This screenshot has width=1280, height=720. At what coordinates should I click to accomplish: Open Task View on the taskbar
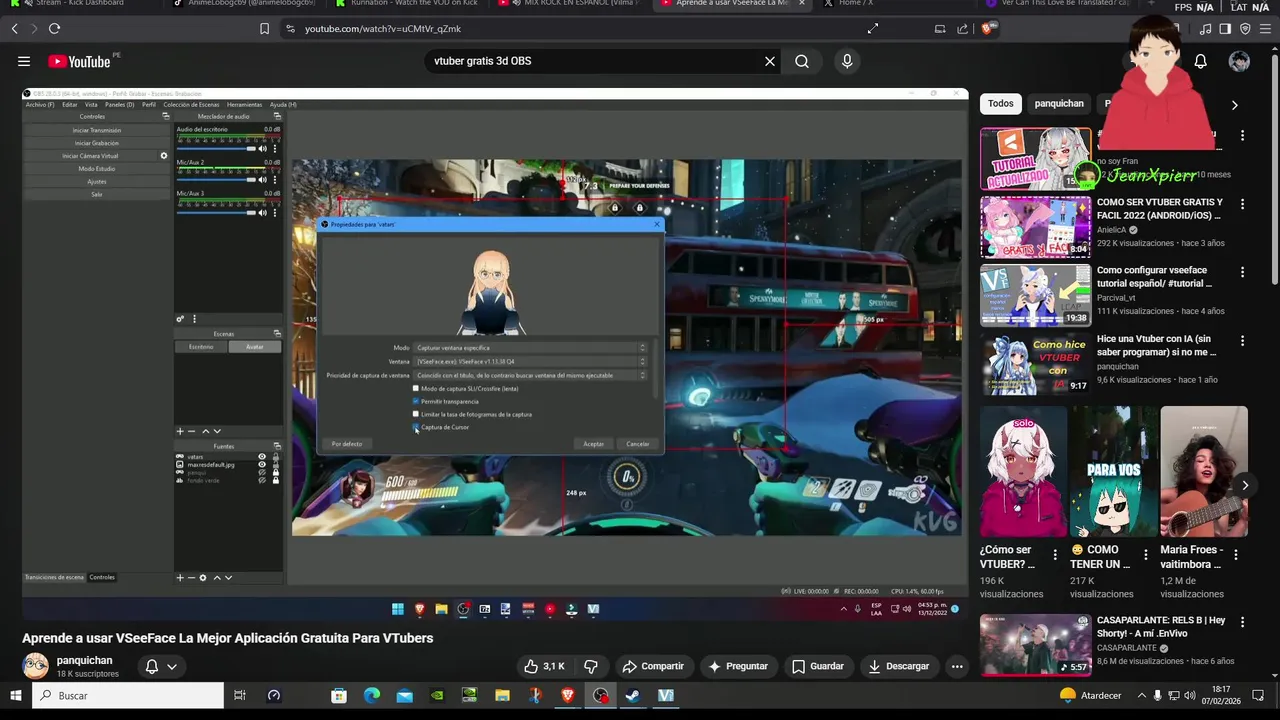240,695
